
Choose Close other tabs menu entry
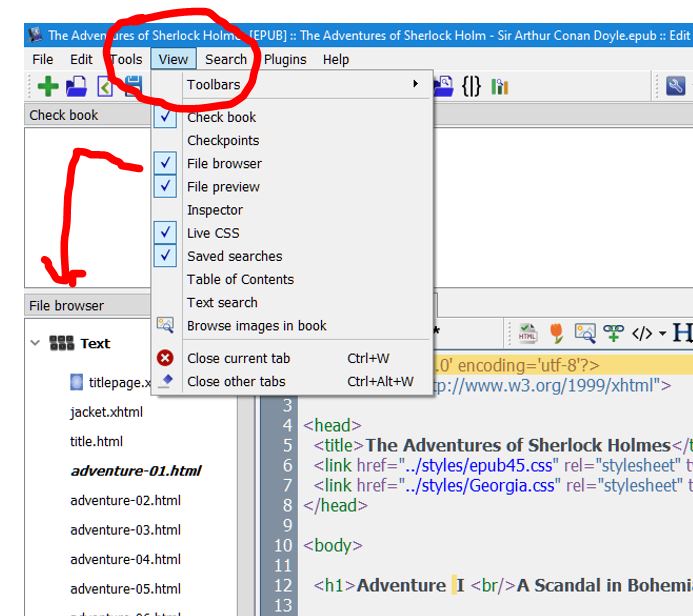point(292,381)
